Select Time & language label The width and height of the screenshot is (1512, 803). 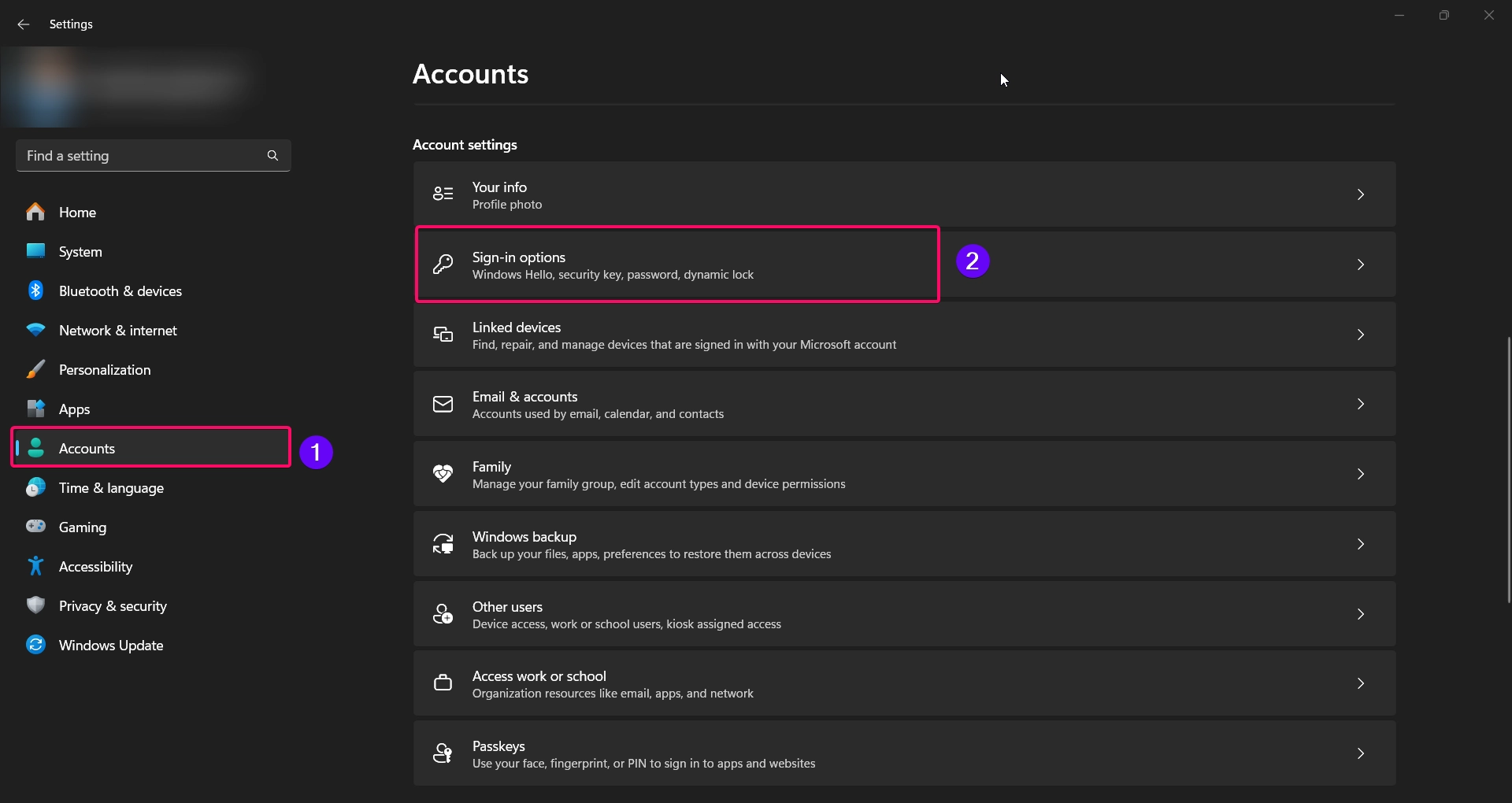[x=111, y=488]
